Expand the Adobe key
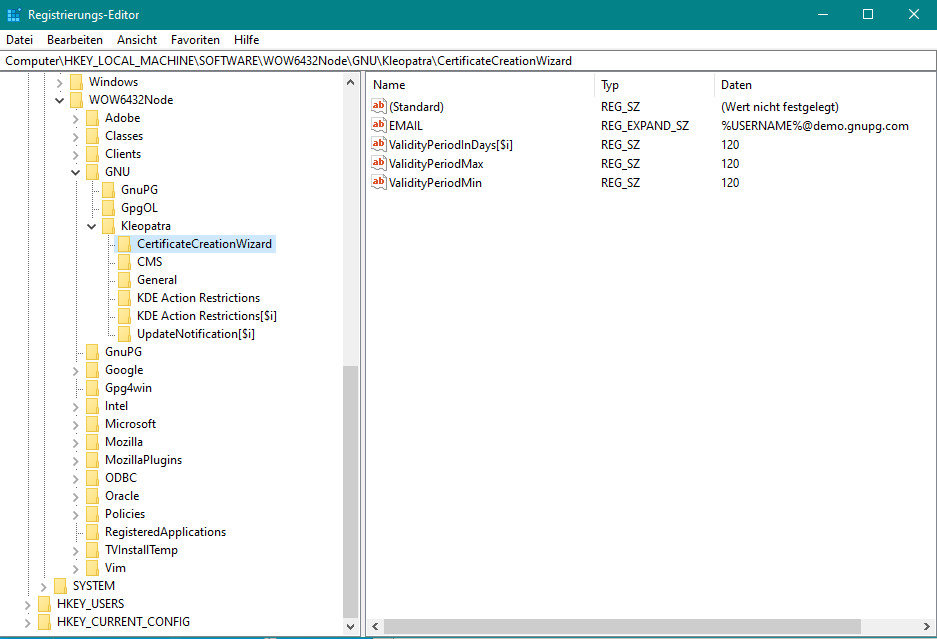 pyautogui.click(x=75, y=118)
